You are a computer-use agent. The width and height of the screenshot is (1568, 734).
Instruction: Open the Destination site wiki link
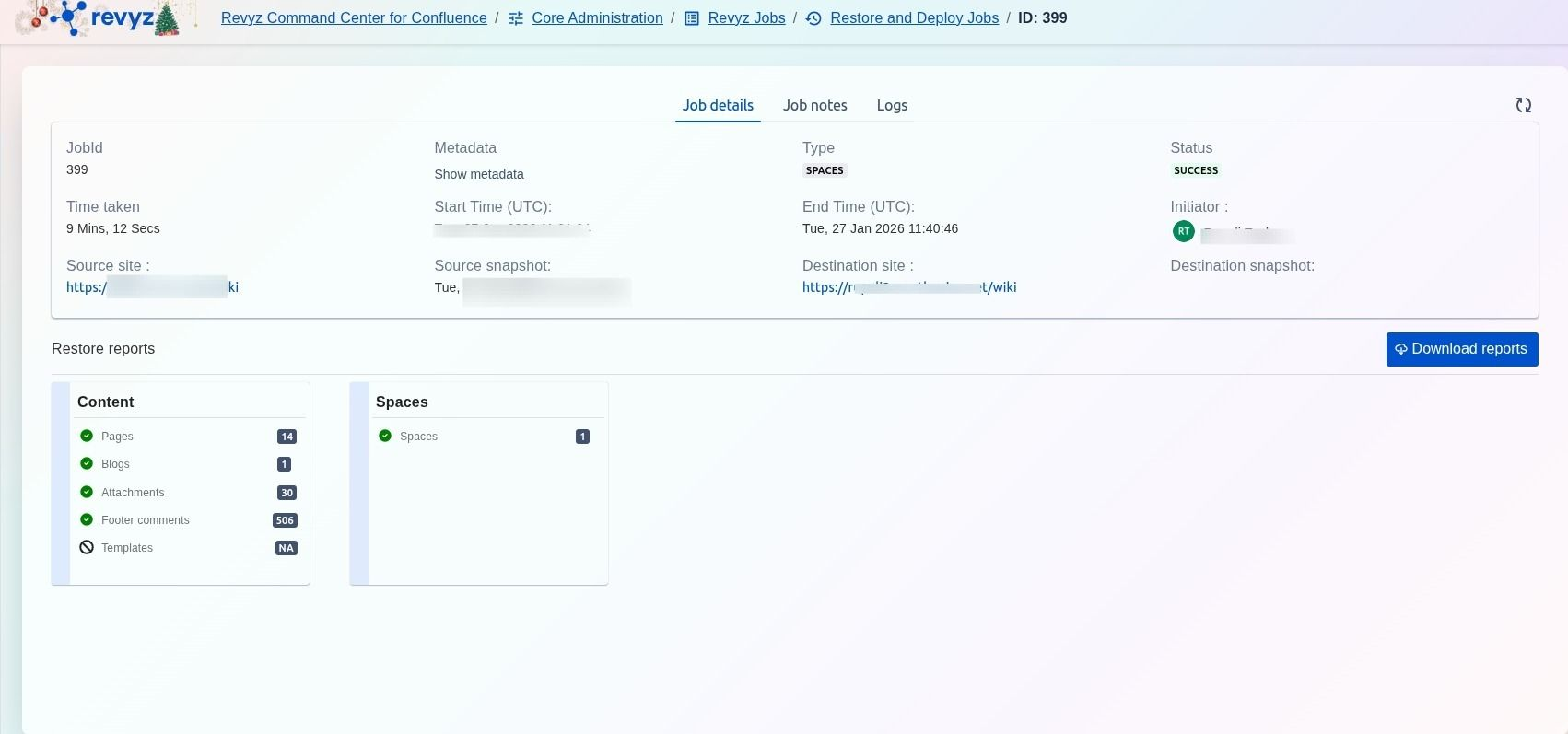[x=908, y=287]
